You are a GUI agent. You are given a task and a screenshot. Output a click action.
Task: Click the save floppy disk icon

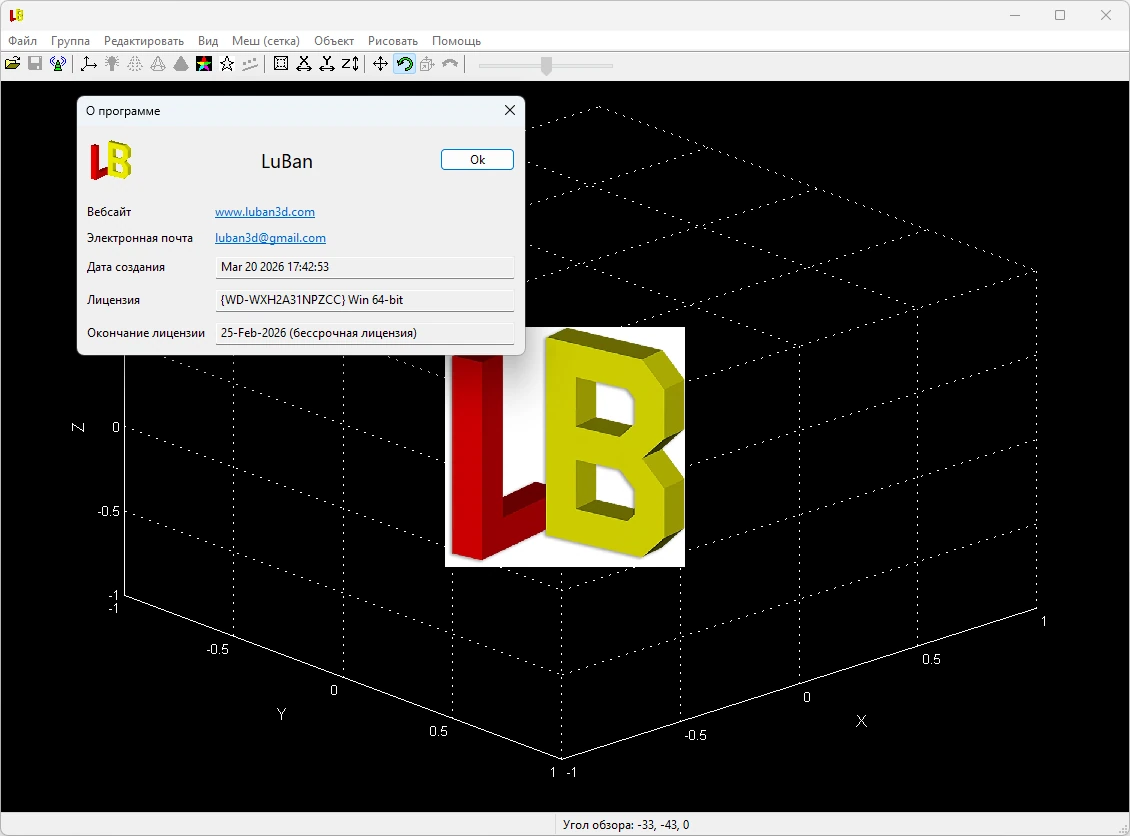35,64
